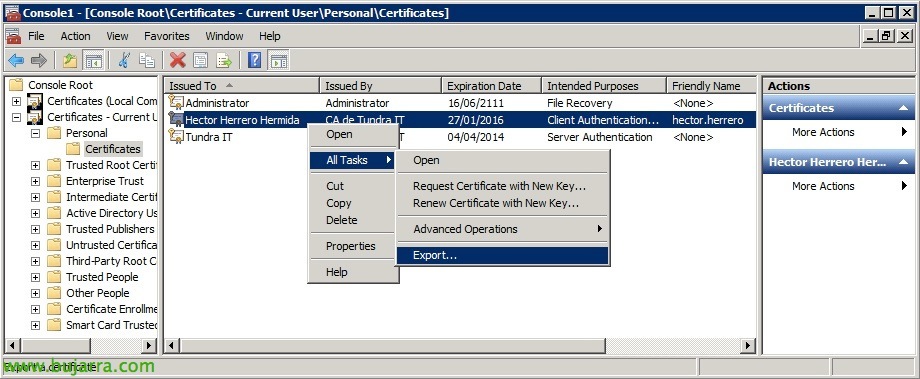Collapse the Hector Herrero Her... Actions section
This screenshot has height=379, width=920.
coord(903,162)
